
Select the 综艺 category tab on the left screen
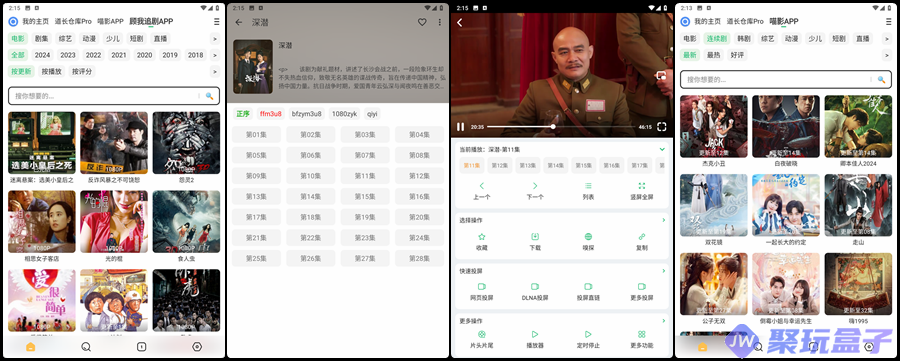point(65,38)
